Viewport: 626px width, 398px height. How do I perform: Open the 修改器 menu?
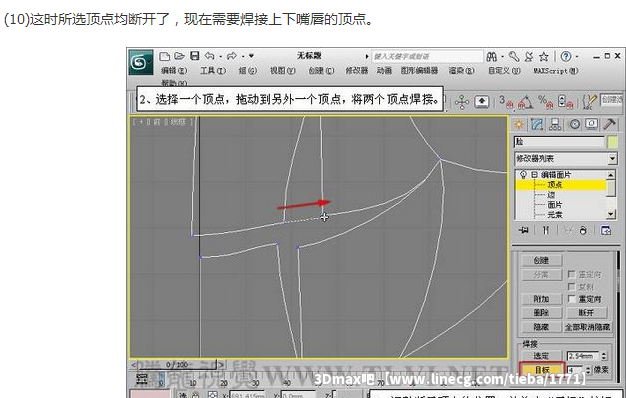[x=357, y=71]
